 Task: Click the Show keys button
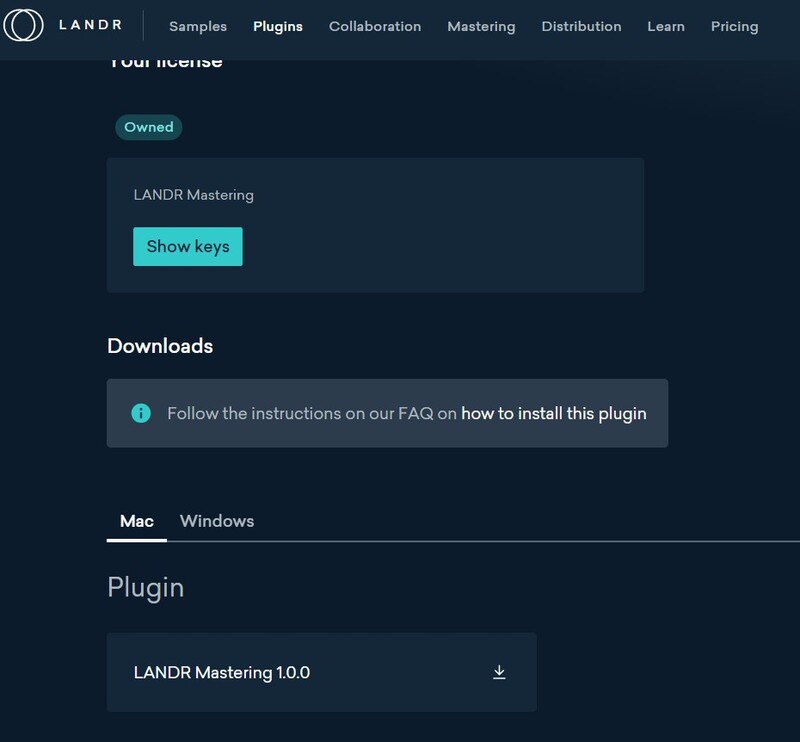pyautogui.click(x=188, y=246)
